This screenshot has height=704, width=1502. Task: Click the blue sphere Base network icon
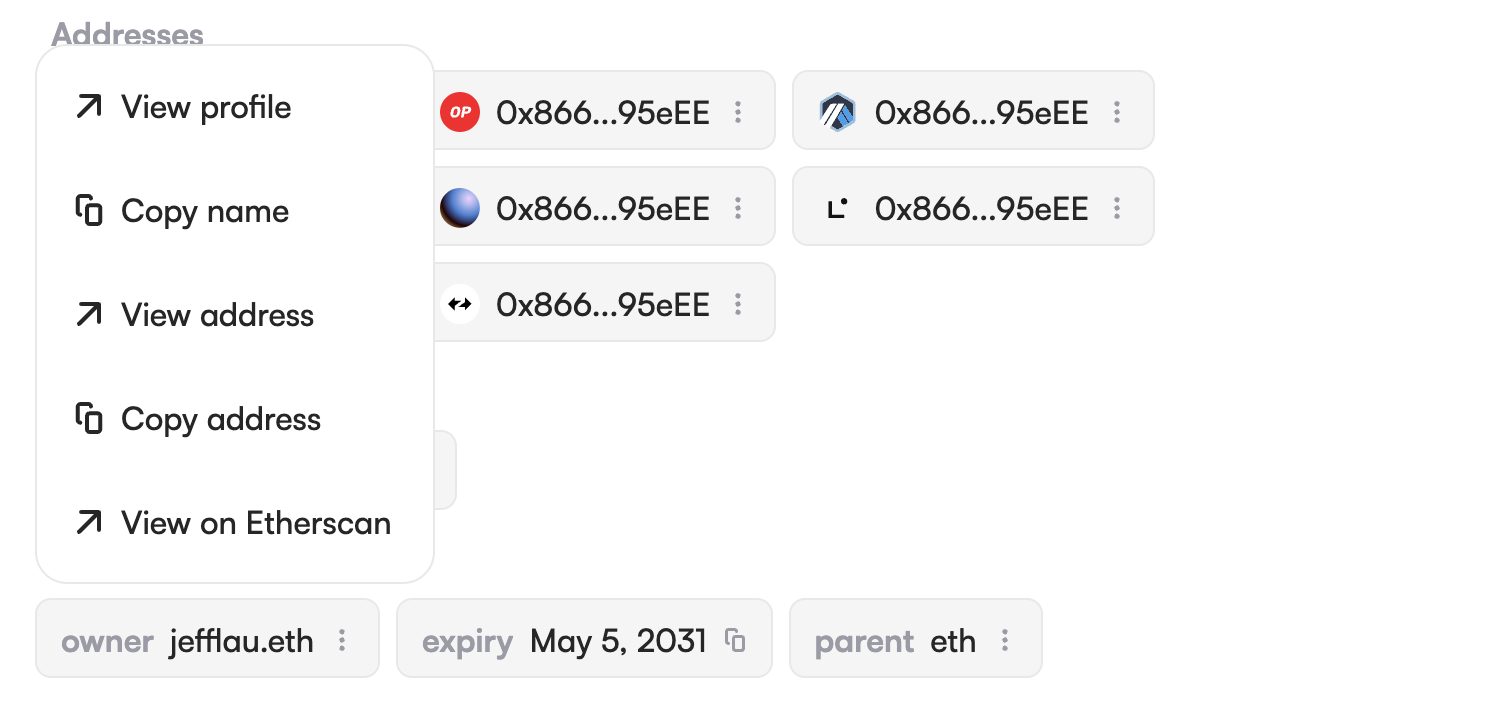point(460,208)
